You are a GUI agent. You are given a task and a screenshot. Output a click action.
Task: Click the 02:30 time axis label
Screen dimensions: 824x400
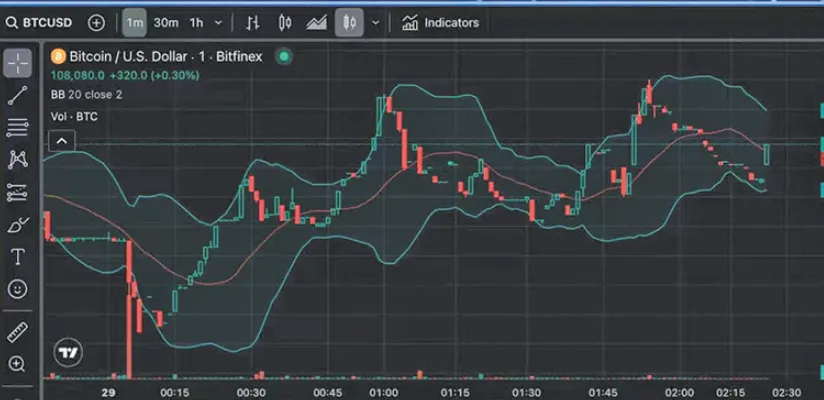787,393
